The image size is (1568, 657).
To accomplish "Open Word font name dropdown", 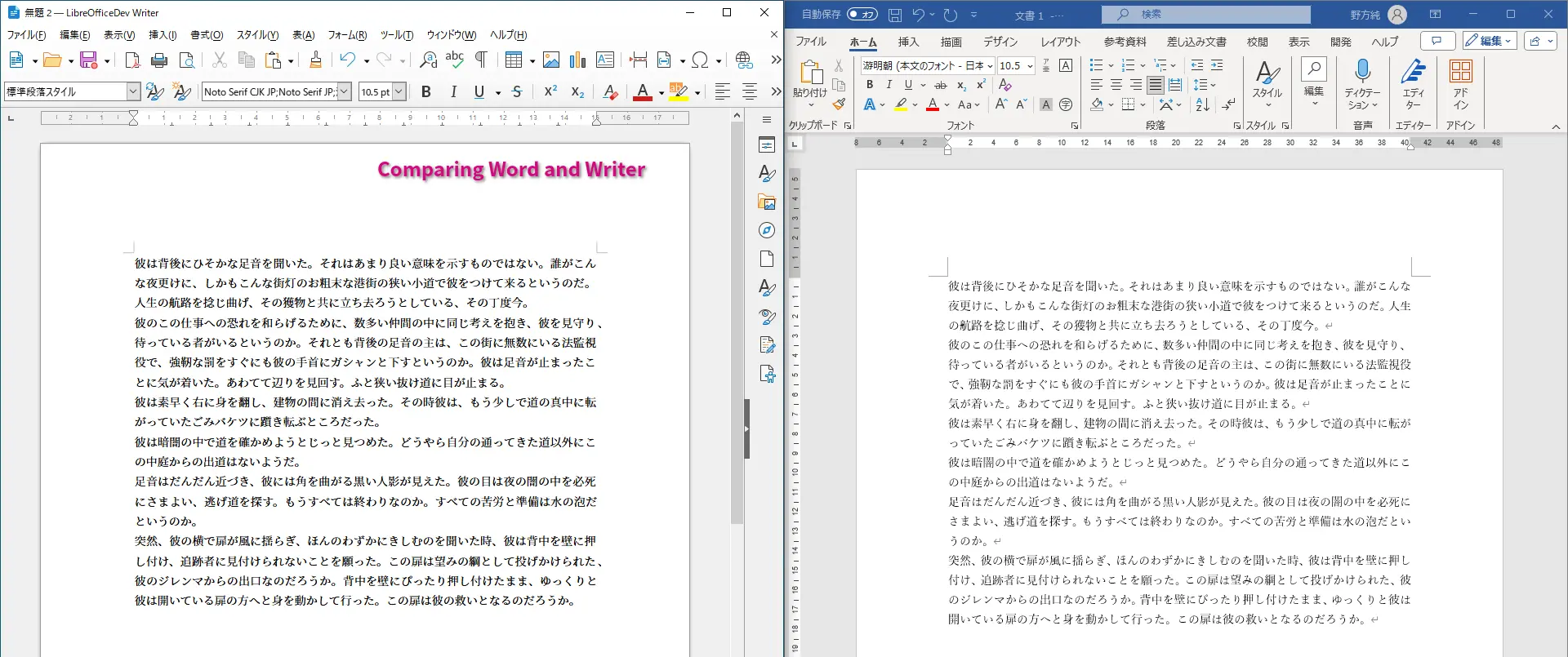I will [990, 65].
